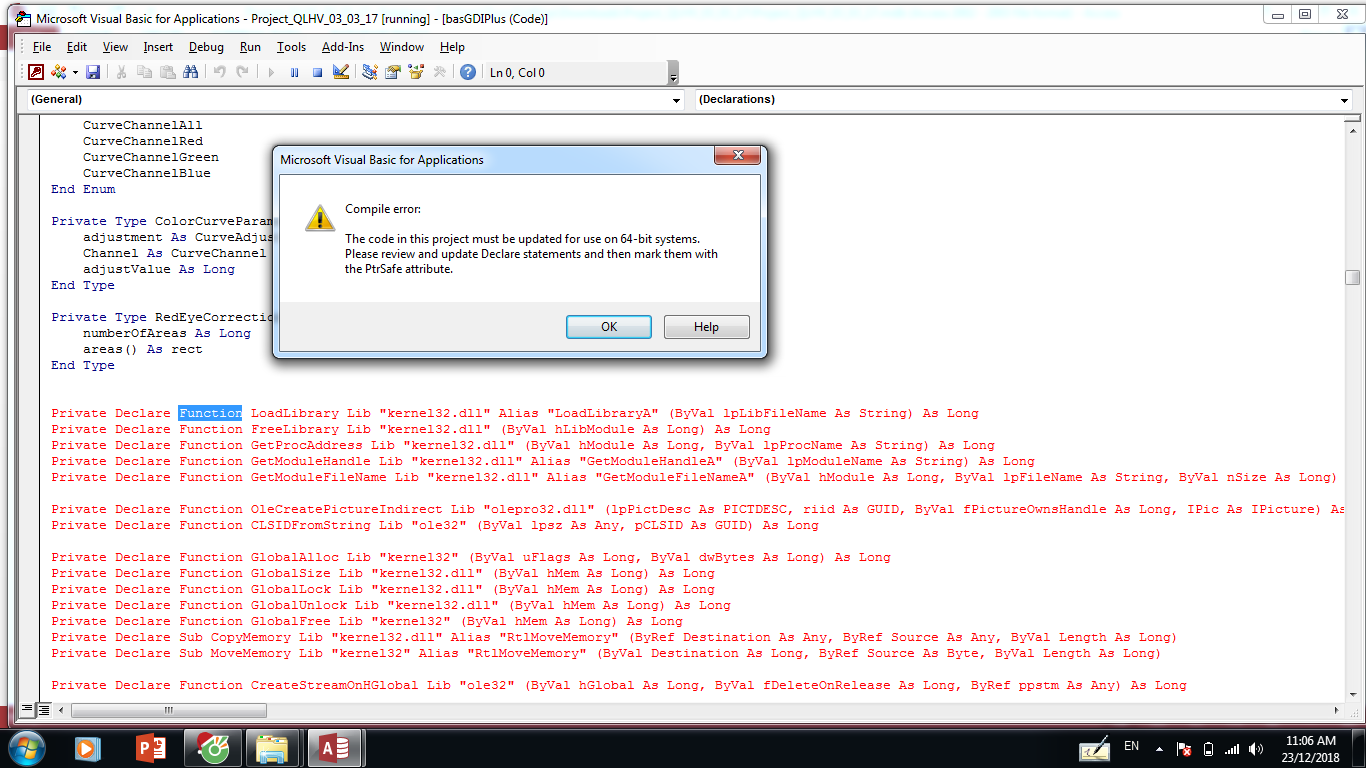Click the horizontal scrollbar thumb in code window
Image resolution: width=1366 pixels, height=768 pixels.
click(x=168, y=710)
